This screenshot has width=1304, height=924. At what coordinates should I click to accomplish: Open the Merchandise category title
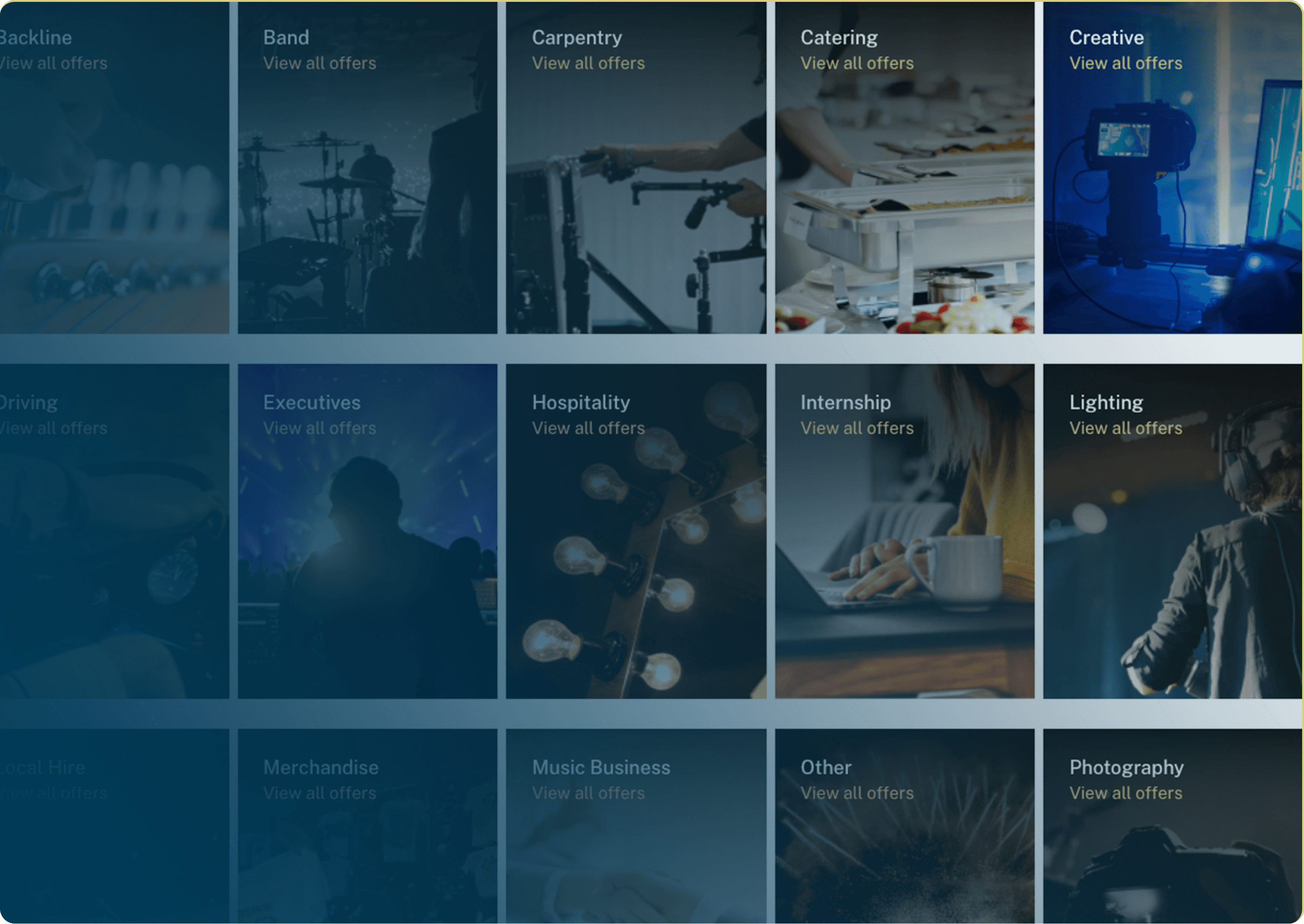(320, 767)
